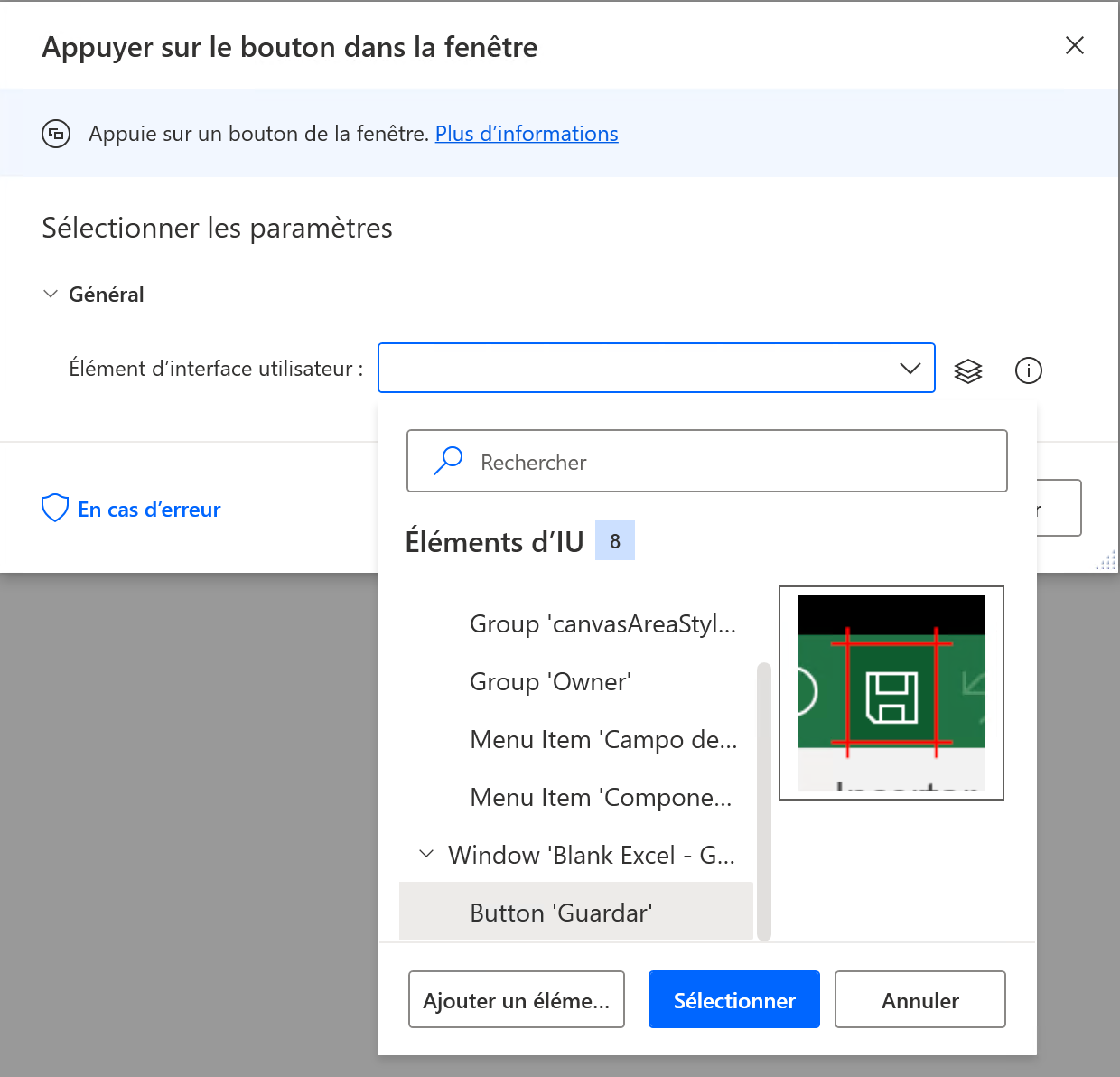Open the Plus d'informations link
Image resolution: width=1120 pixels, height=1077 pixels.
point(527,133)
